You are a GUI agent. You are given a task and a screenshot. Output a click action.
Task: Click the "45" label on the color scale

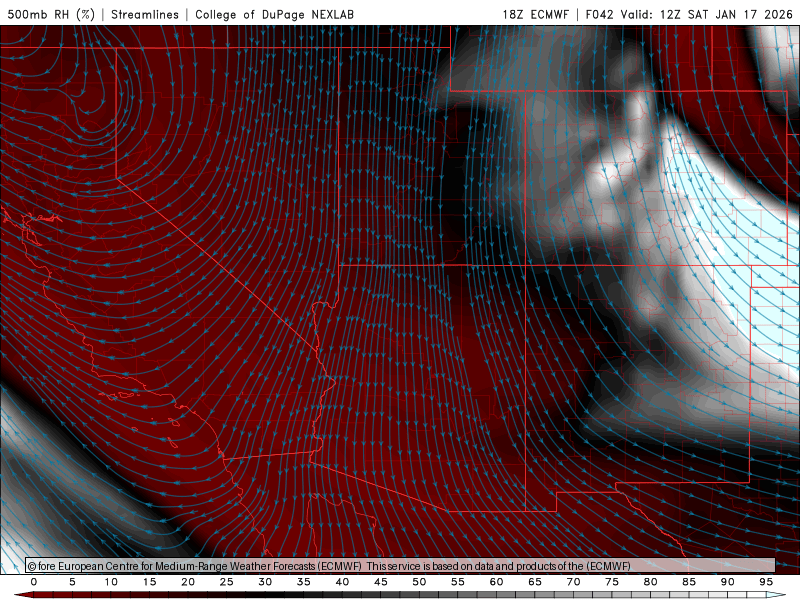[381, 582]
